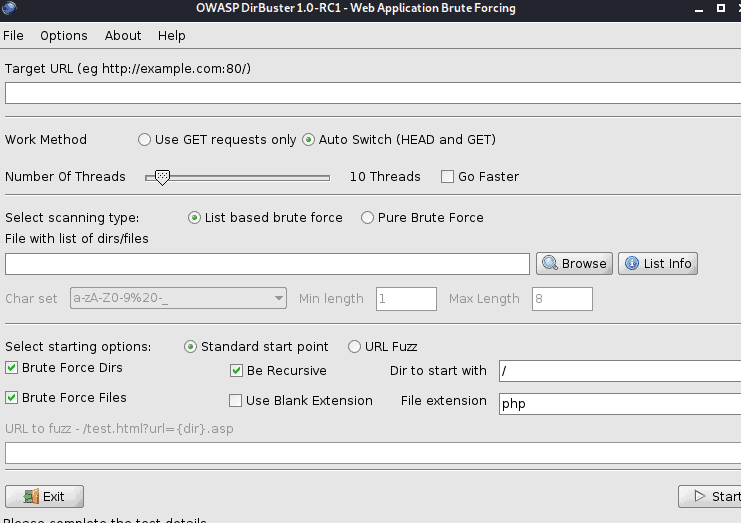The image size is (741, 523).
Task: Open the Options menu
Action: click(x=64, y=36)
